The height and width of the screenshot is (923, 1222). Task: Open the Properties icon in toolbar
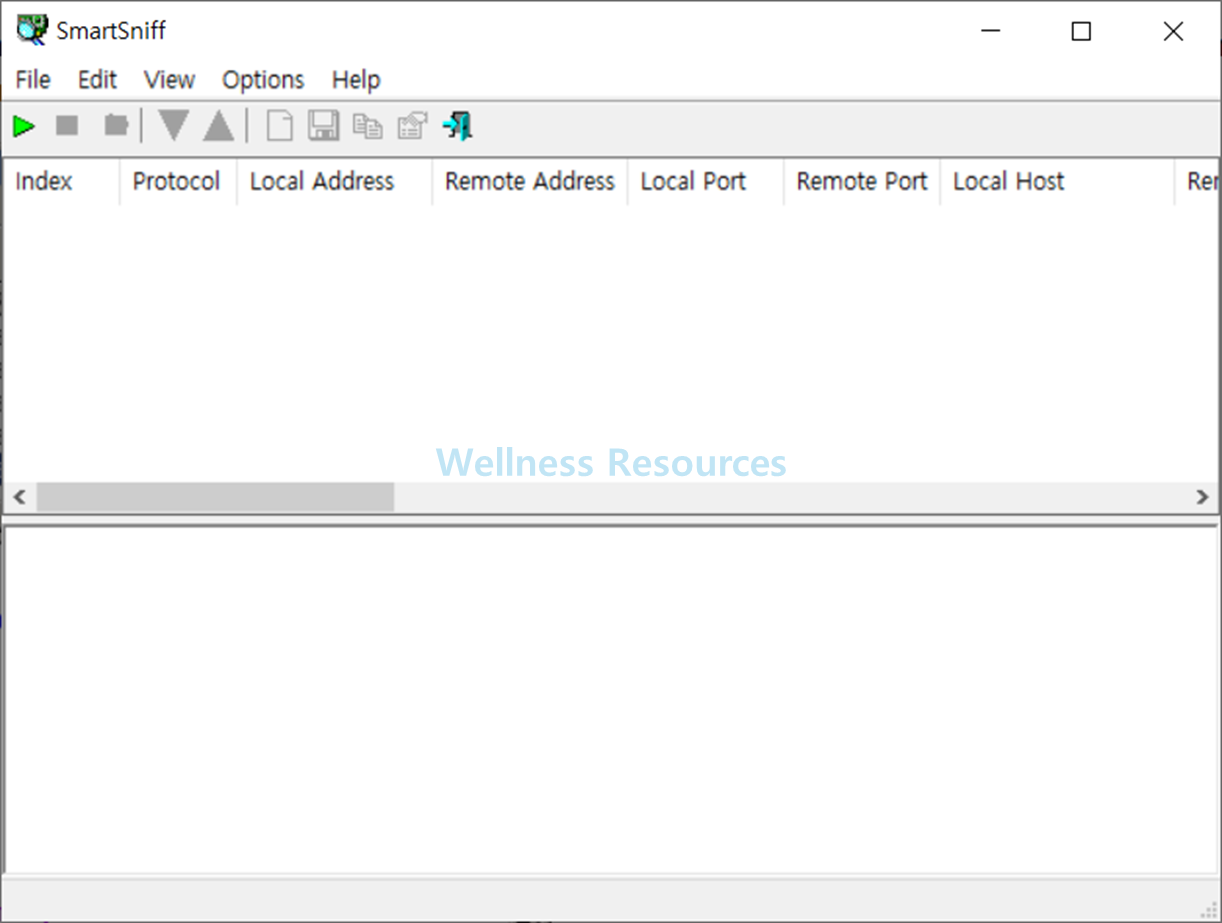pos(412,126)
